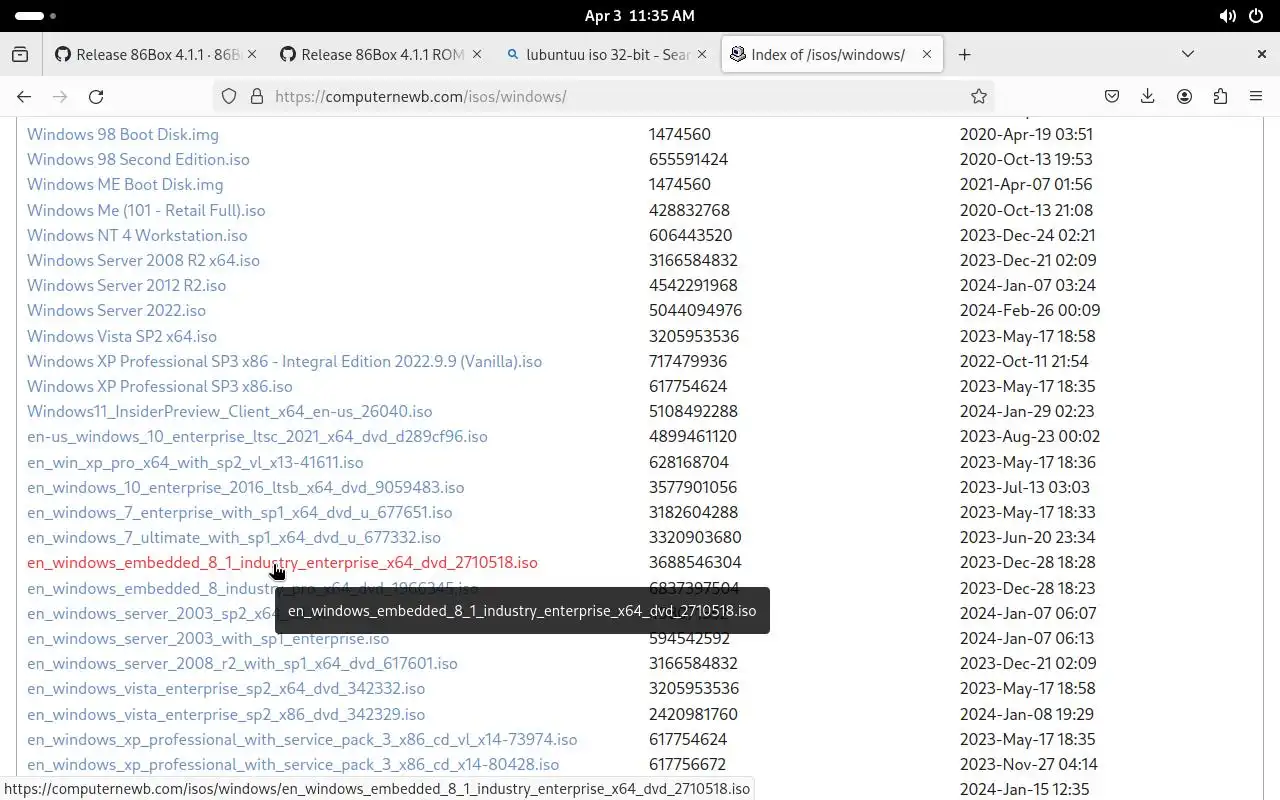Open the system volume indicator

click(x=1227, y=16)
